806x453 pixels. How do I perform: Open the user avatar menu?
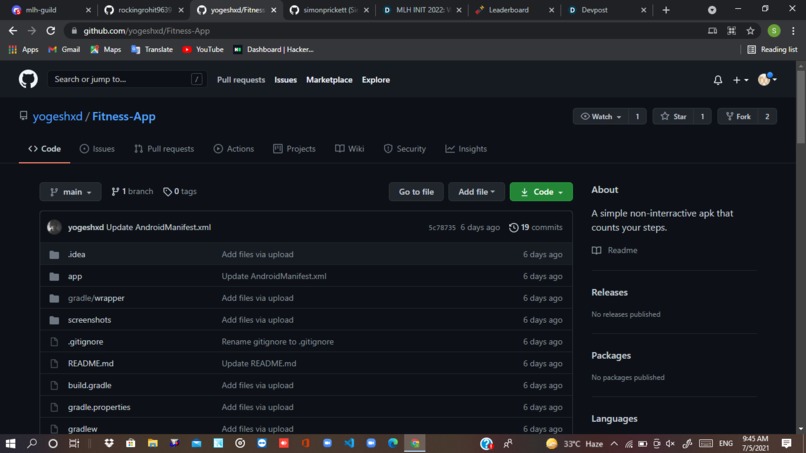tap(767, 79)
